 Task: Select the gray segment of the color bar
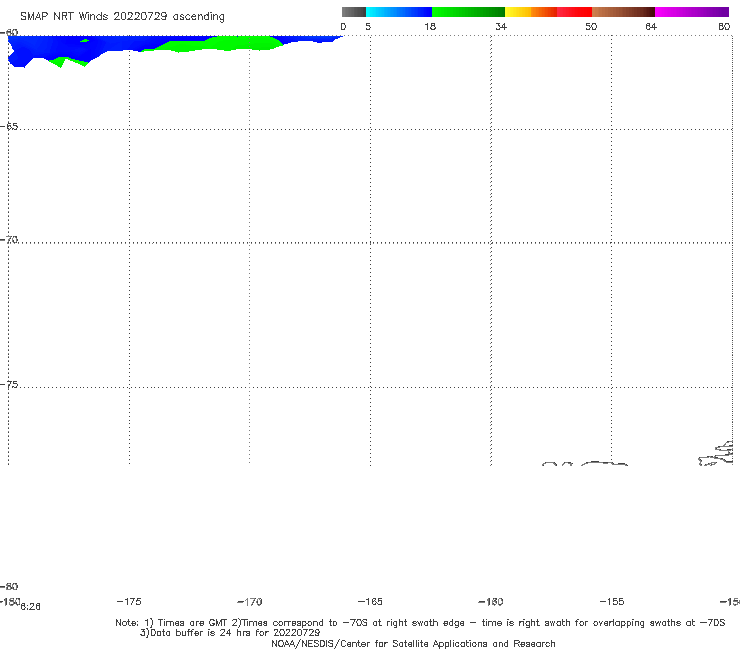(354, 12)
